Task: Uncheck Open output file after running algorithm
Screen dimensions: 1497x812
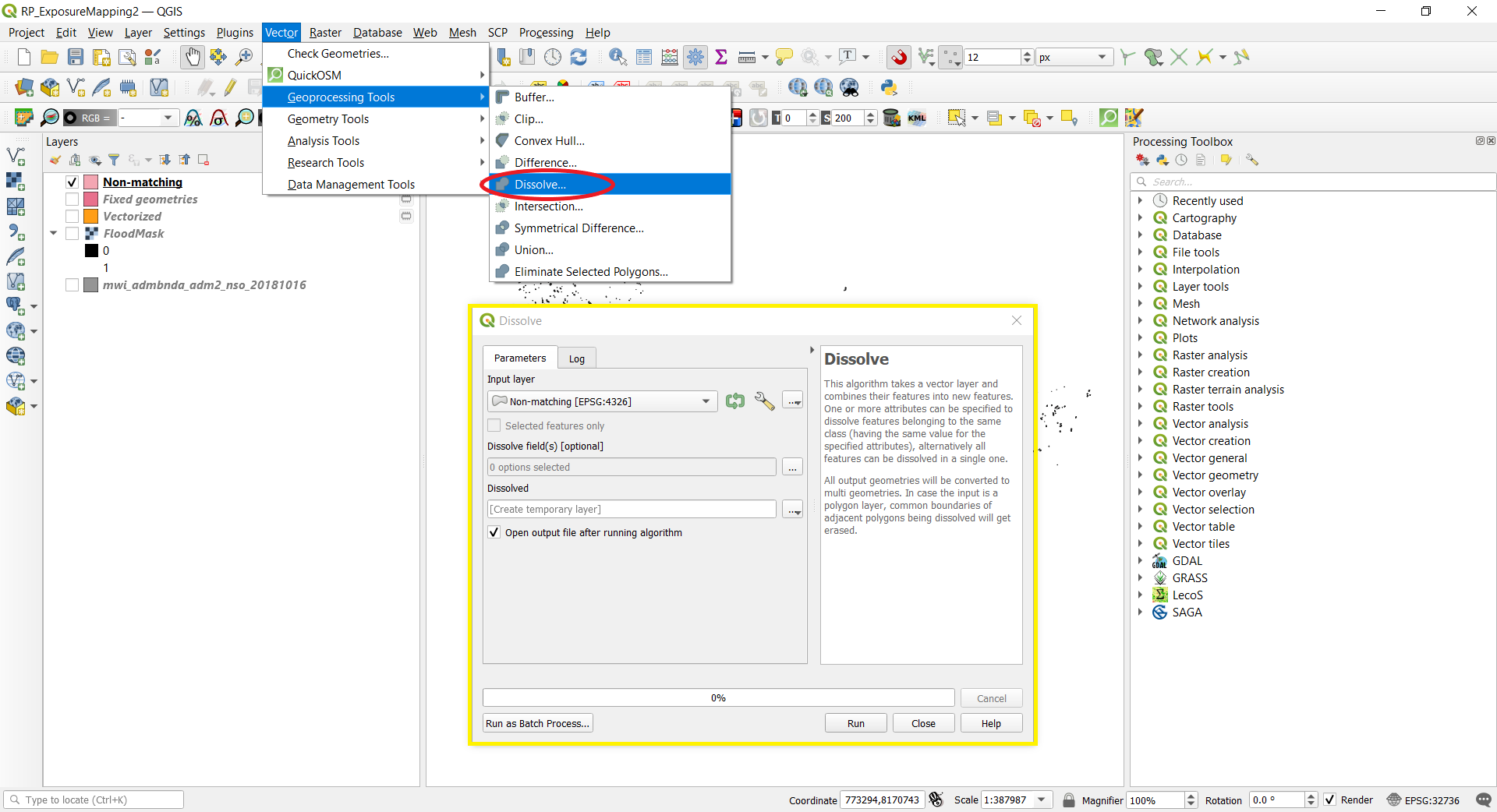Action: click(x=494, y=532)
